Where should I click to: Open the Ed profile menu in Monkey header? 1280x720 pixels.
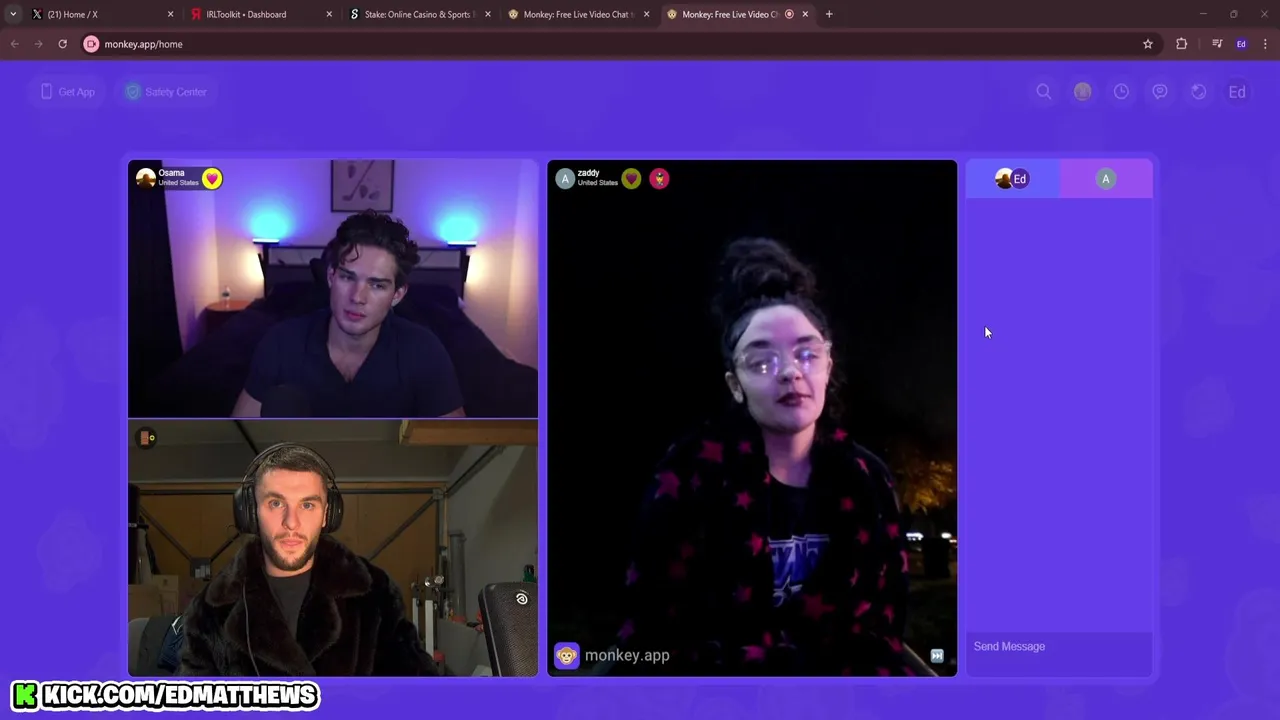[x=1237, y=92]
